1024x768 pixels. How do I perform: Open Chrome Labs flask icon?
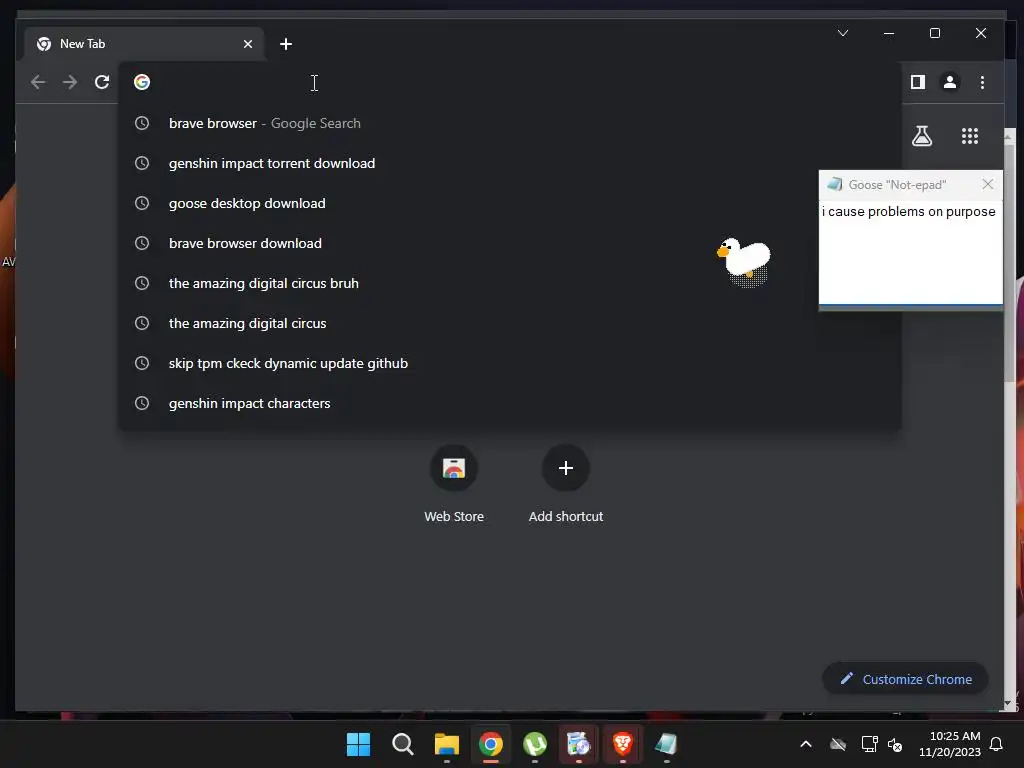[x=921, y=136]
